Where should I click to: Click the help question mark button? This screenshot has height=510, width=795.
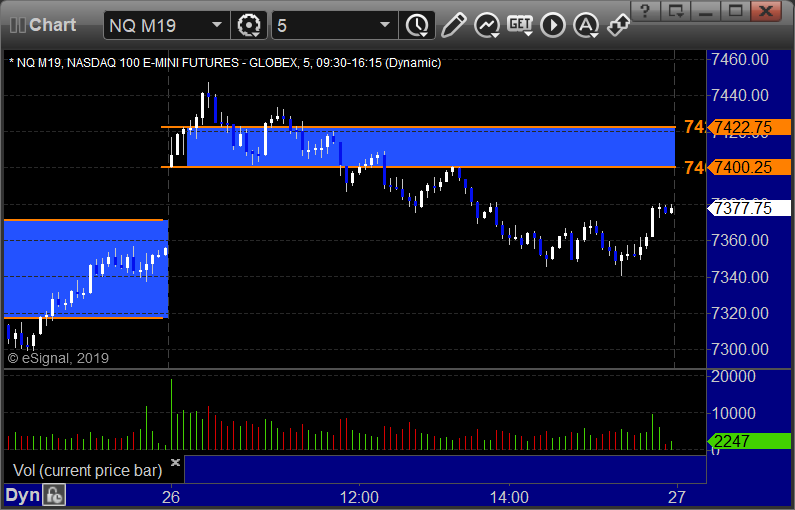tap(645, 11)
